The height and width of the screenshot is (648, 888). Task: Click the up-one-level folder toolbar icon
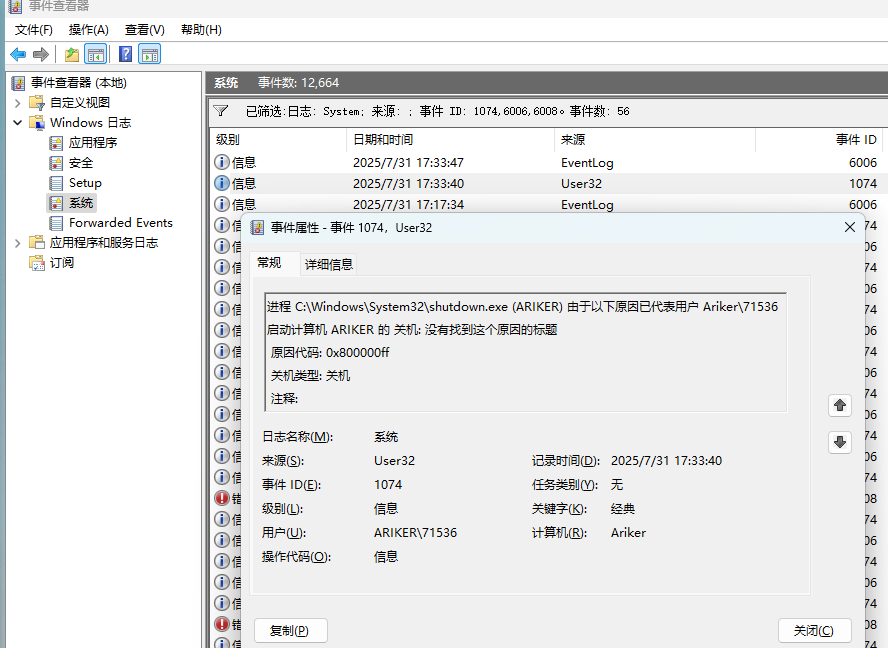(72, 54)
